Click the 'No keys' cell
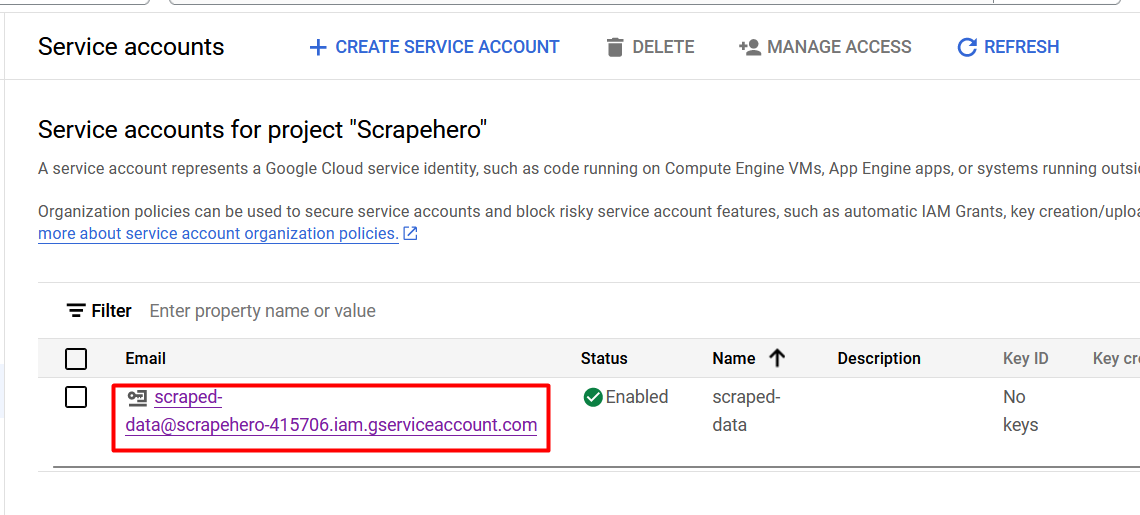1140x515 pixels. click(x=1021, y=411)
